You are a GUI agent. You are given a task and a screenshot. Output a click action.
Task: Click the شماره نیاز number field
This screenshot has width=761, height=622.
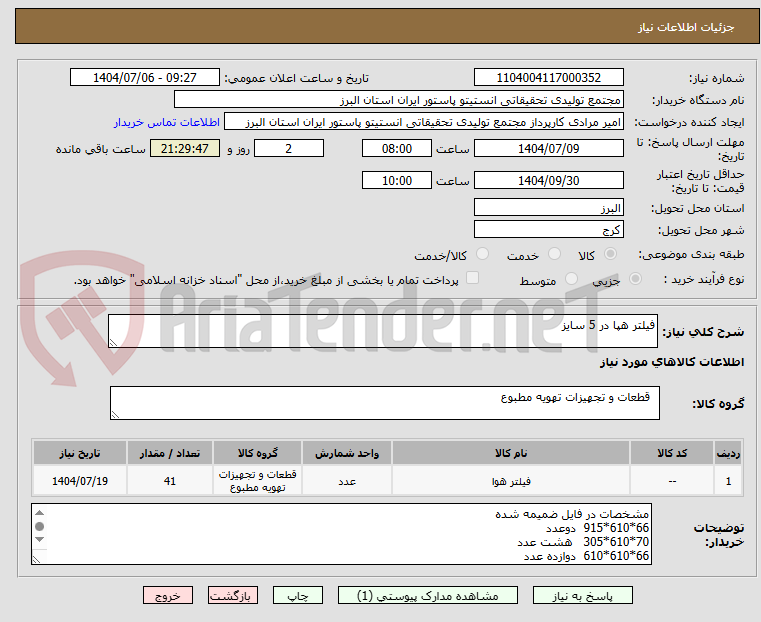click(548, 78)
